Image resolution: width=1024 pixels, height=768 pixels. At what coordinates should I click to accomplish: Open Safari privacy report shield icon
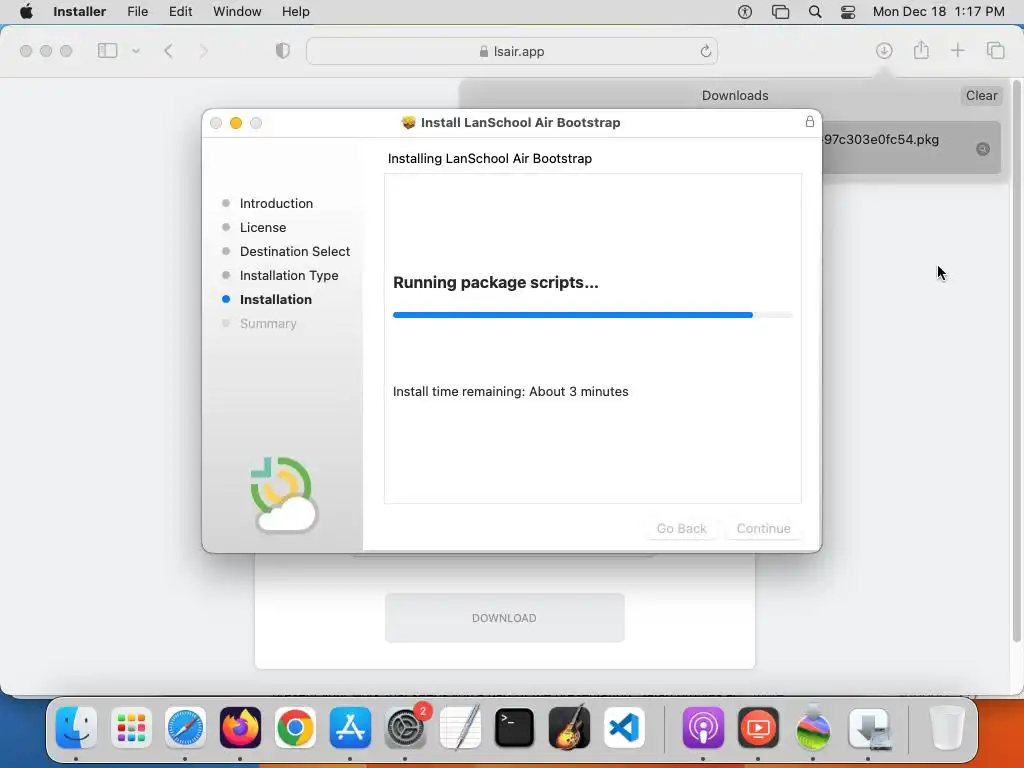(x=282, y=51)
